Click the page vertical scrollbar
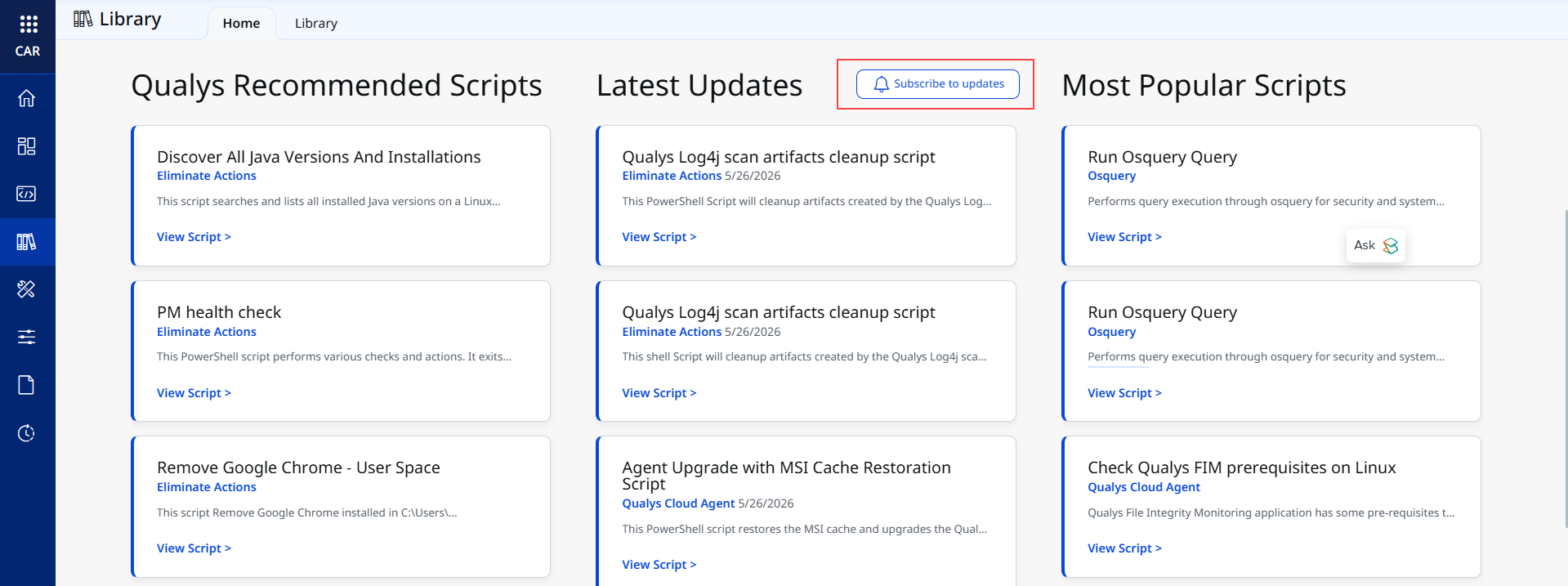 pos(1565,368)
